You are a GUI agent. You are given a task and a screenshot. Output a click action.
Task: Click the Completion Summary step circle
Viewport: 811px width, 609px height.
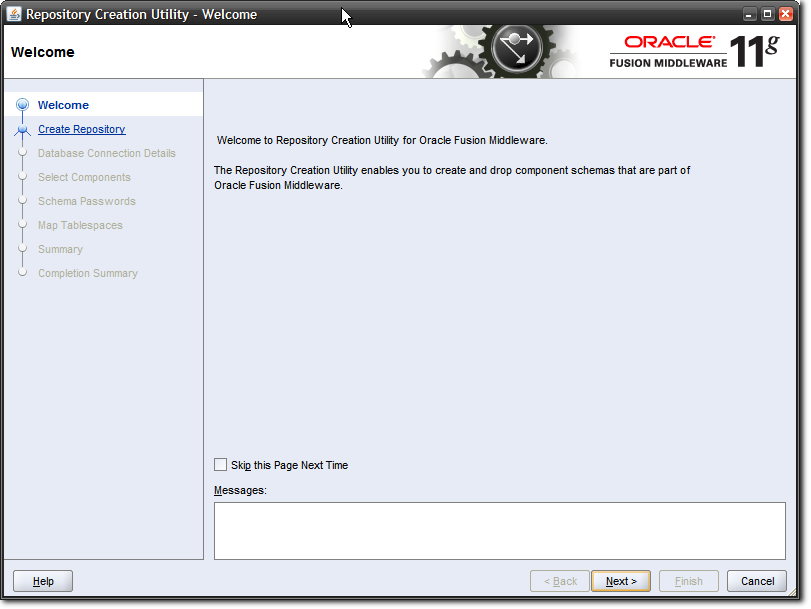[x=22, y=272]
